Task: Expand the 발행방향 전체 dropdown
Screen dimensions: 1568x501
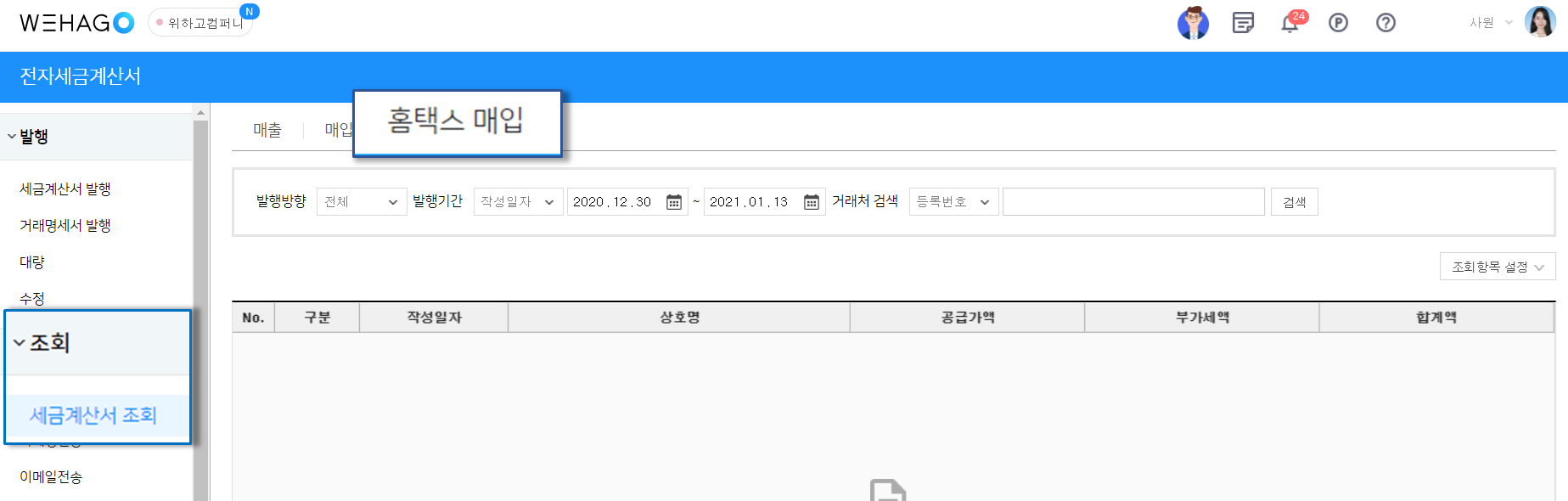Action: [362, 202]
